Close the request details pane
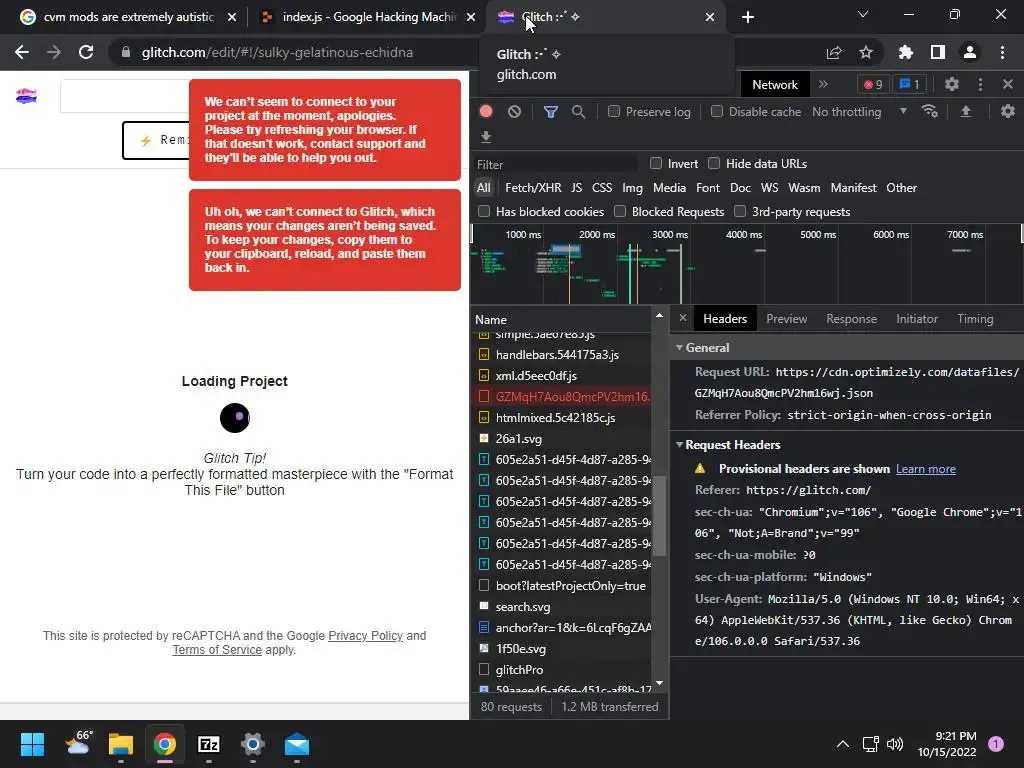Viewport: 1024px width, 768px height. 682,318
